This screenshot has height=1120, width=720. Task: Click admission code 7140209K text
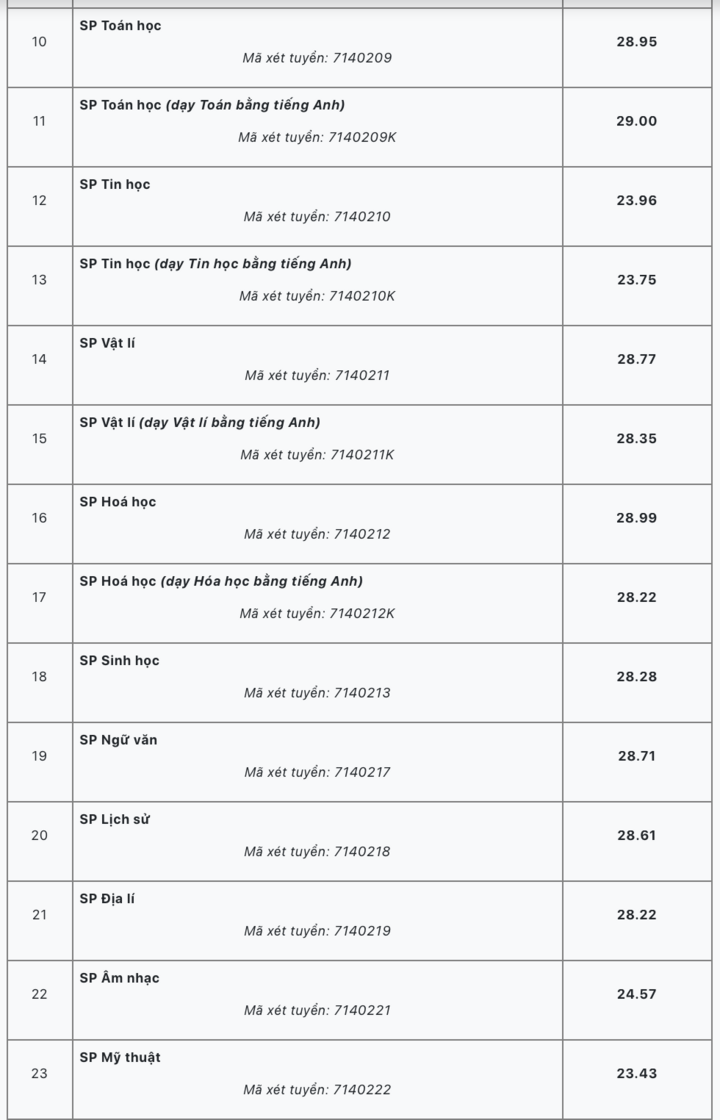pos(317,137)
